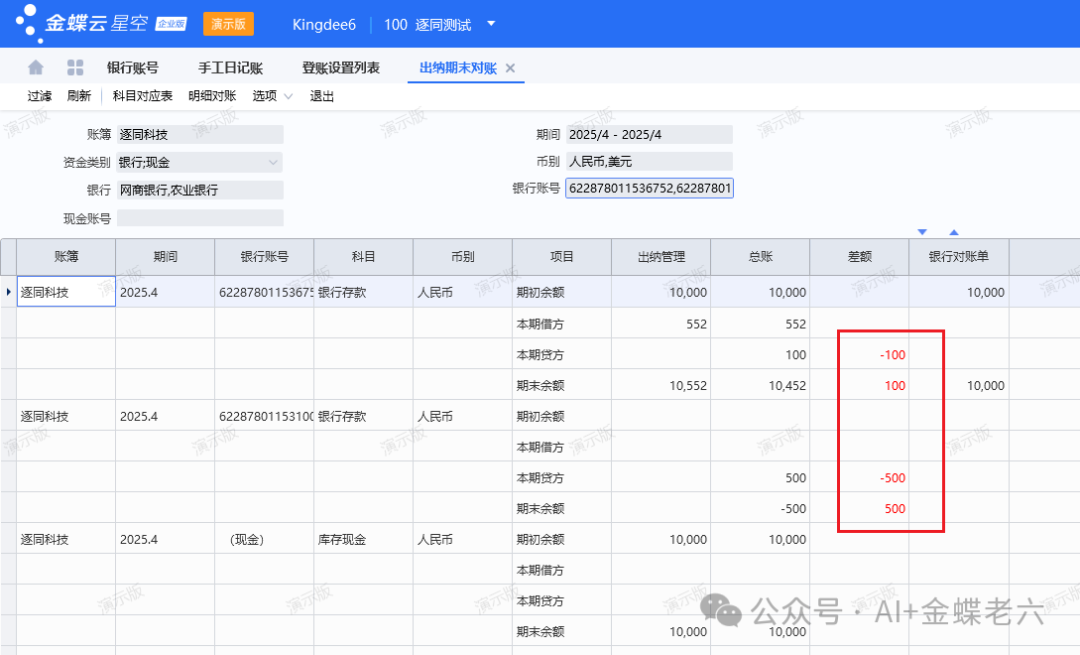Expand the 100 逐同测试 organization dropdown

tap(490, 24)
